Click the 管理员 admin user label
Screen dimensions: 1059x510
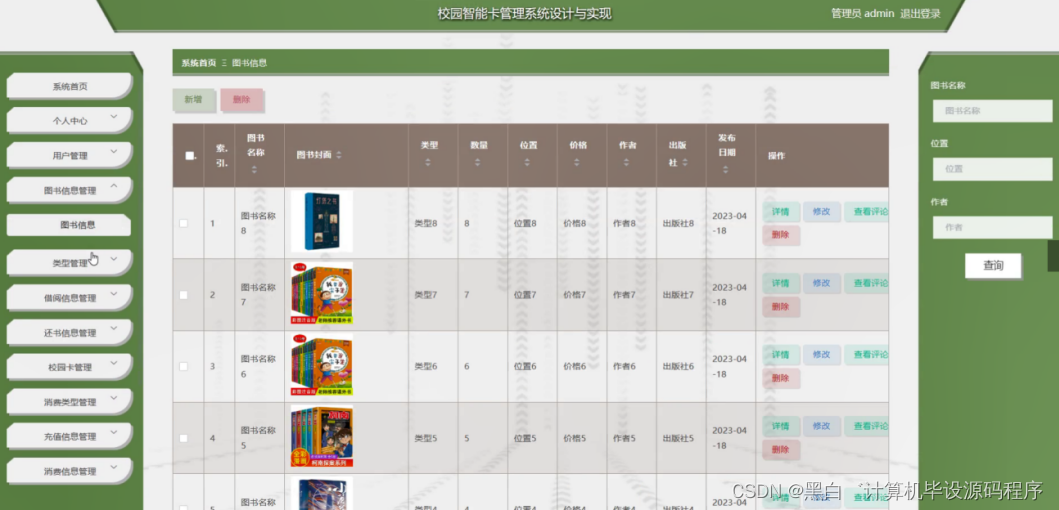[x=862, y=14]
